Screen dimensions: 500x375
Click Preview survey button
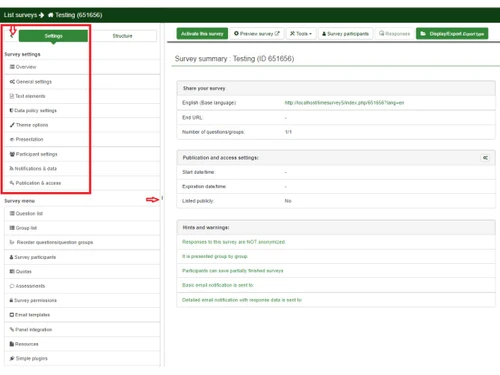click(257, 34)
